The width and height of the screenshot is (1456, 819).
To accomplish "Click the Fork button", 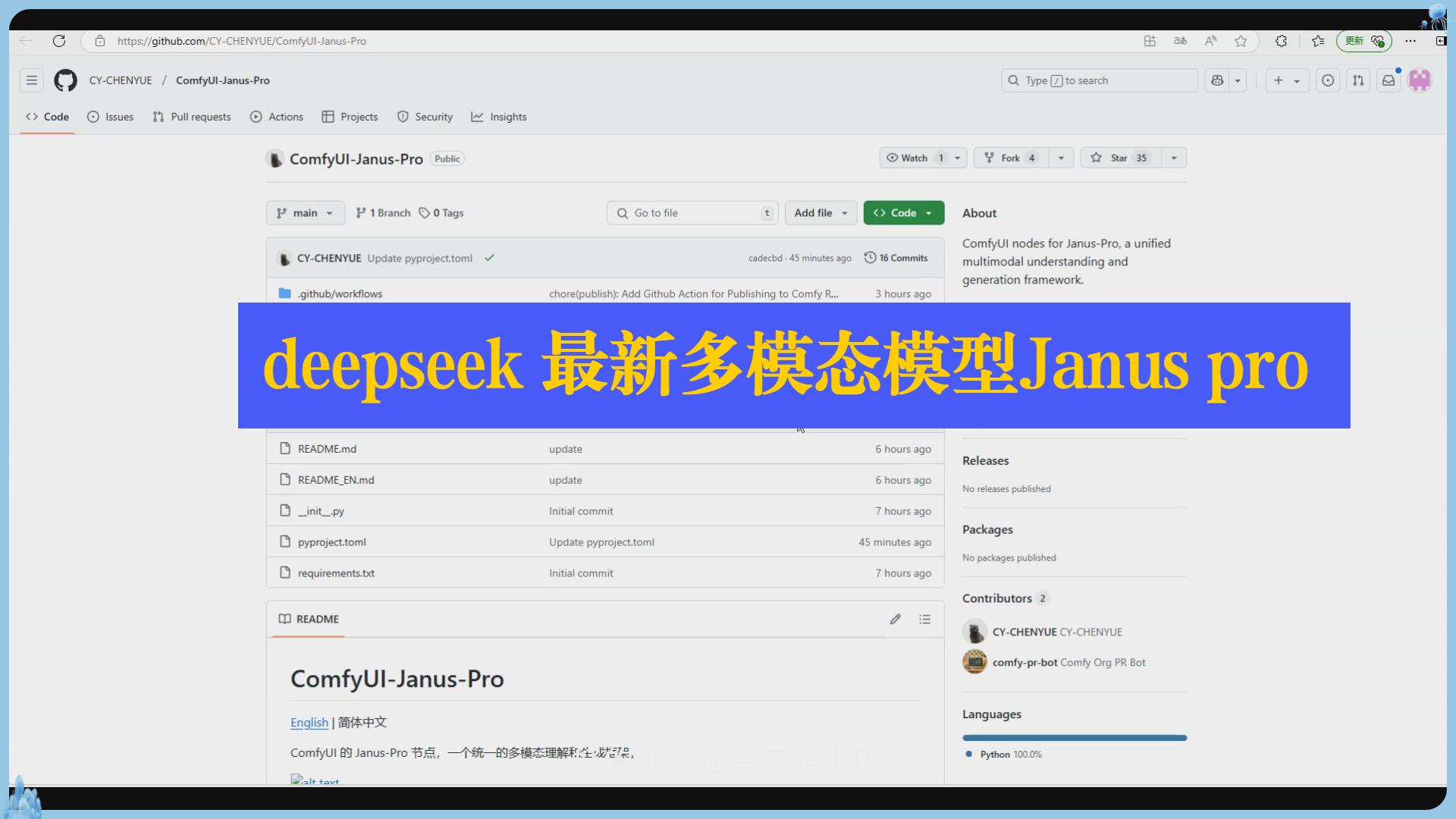I will click(x=1012, y=158).
